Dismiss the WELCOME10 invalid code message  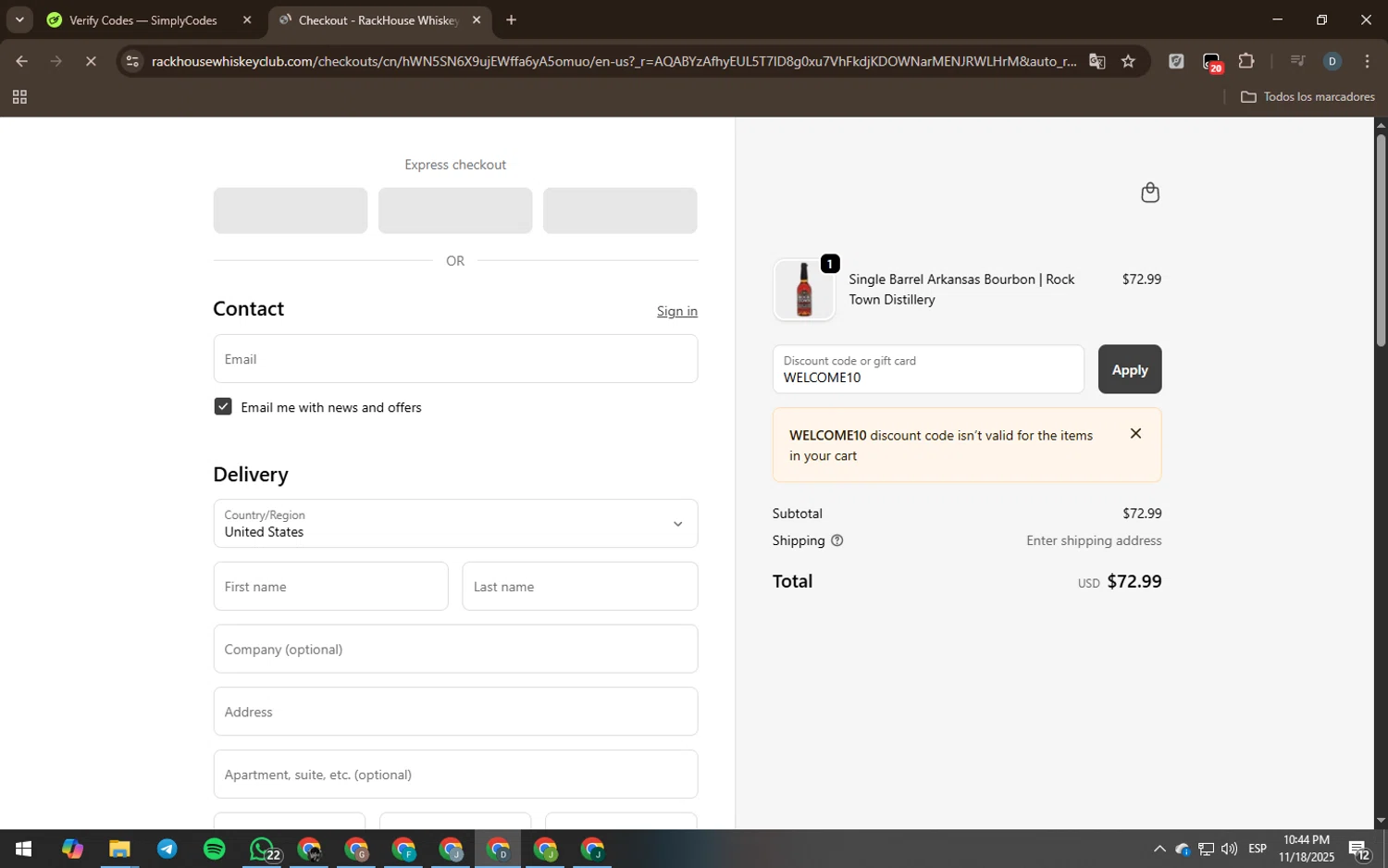click(1135, 434)
